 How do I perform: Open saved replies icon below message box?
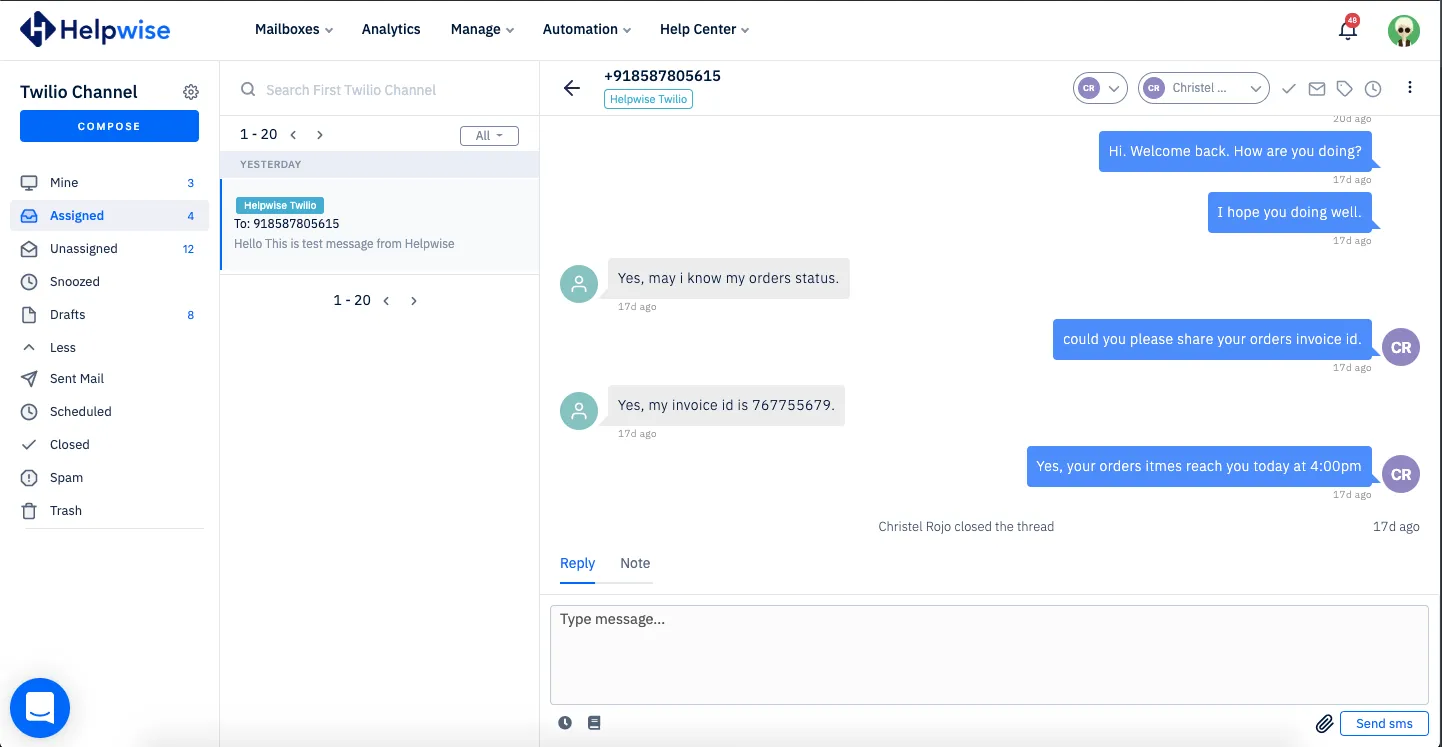pos(594,722)
